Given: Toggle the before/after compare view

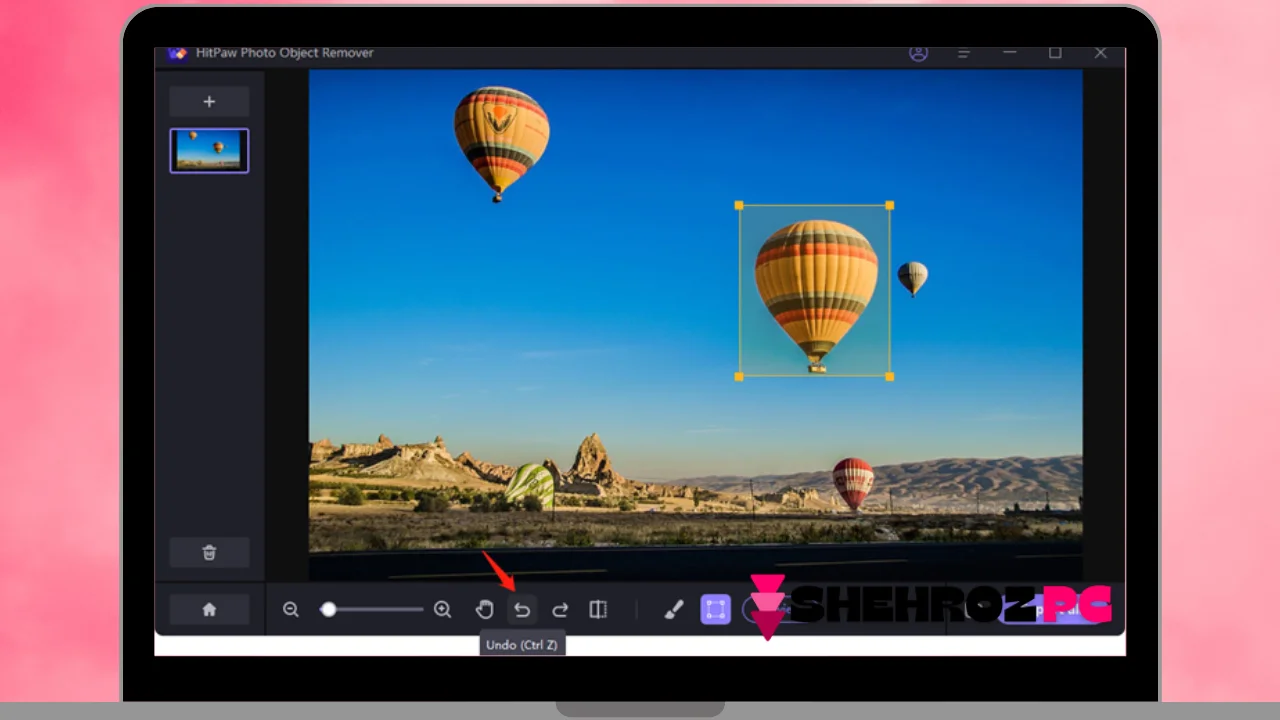Looking at the screenshot, I should tap(598, 609).
